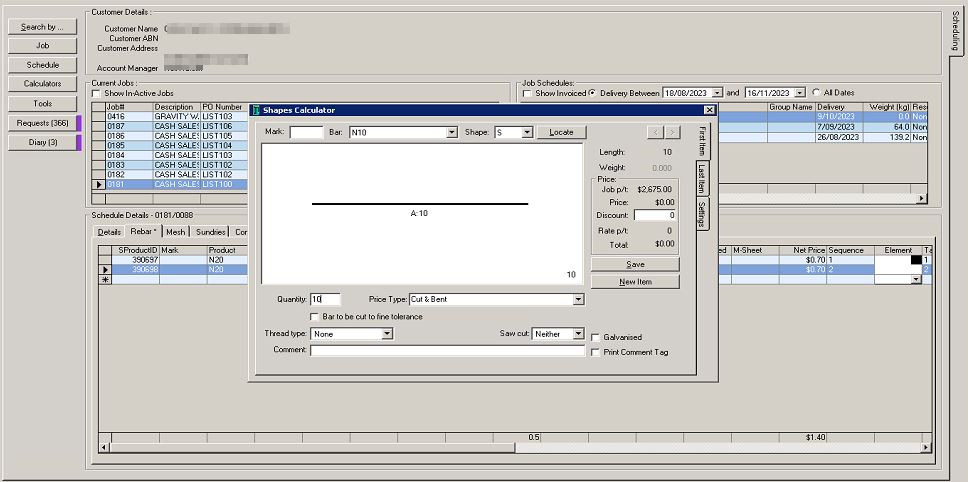
Task: Click the previous item arrow in Shapes Calculator
Action: point(655,132)
